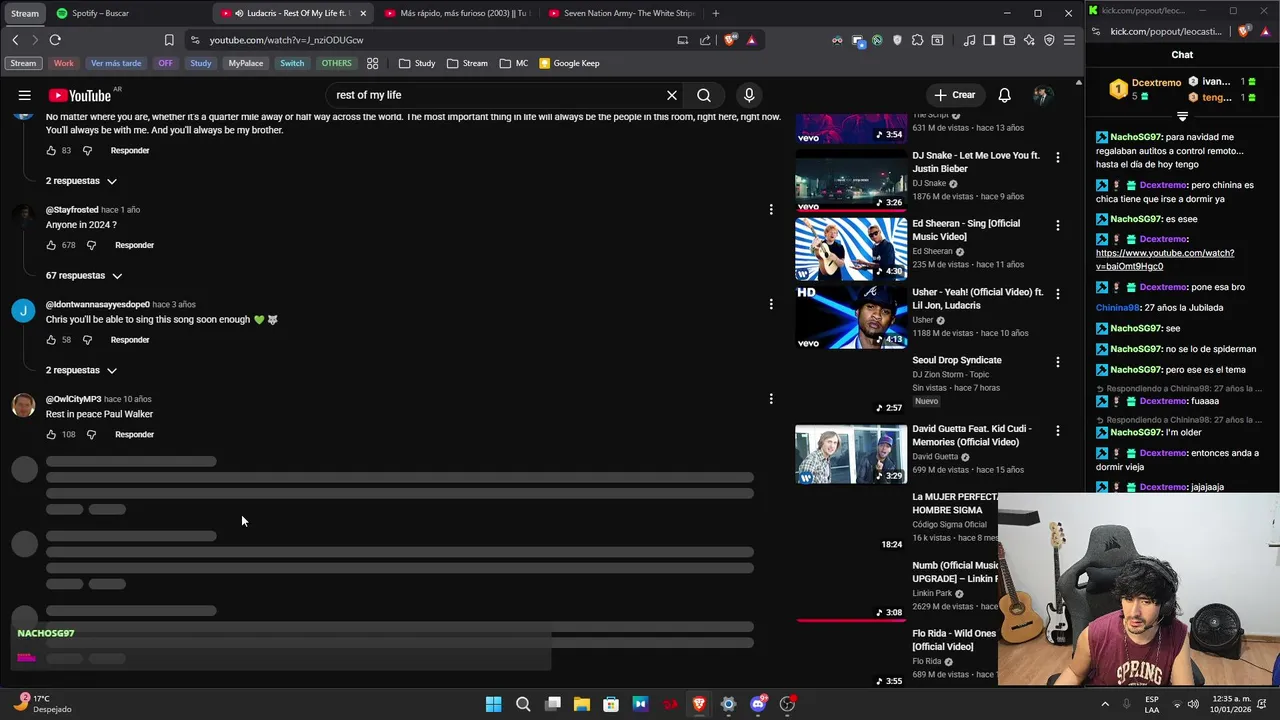Open File Explorer from the taskbar

click(581, 704)
